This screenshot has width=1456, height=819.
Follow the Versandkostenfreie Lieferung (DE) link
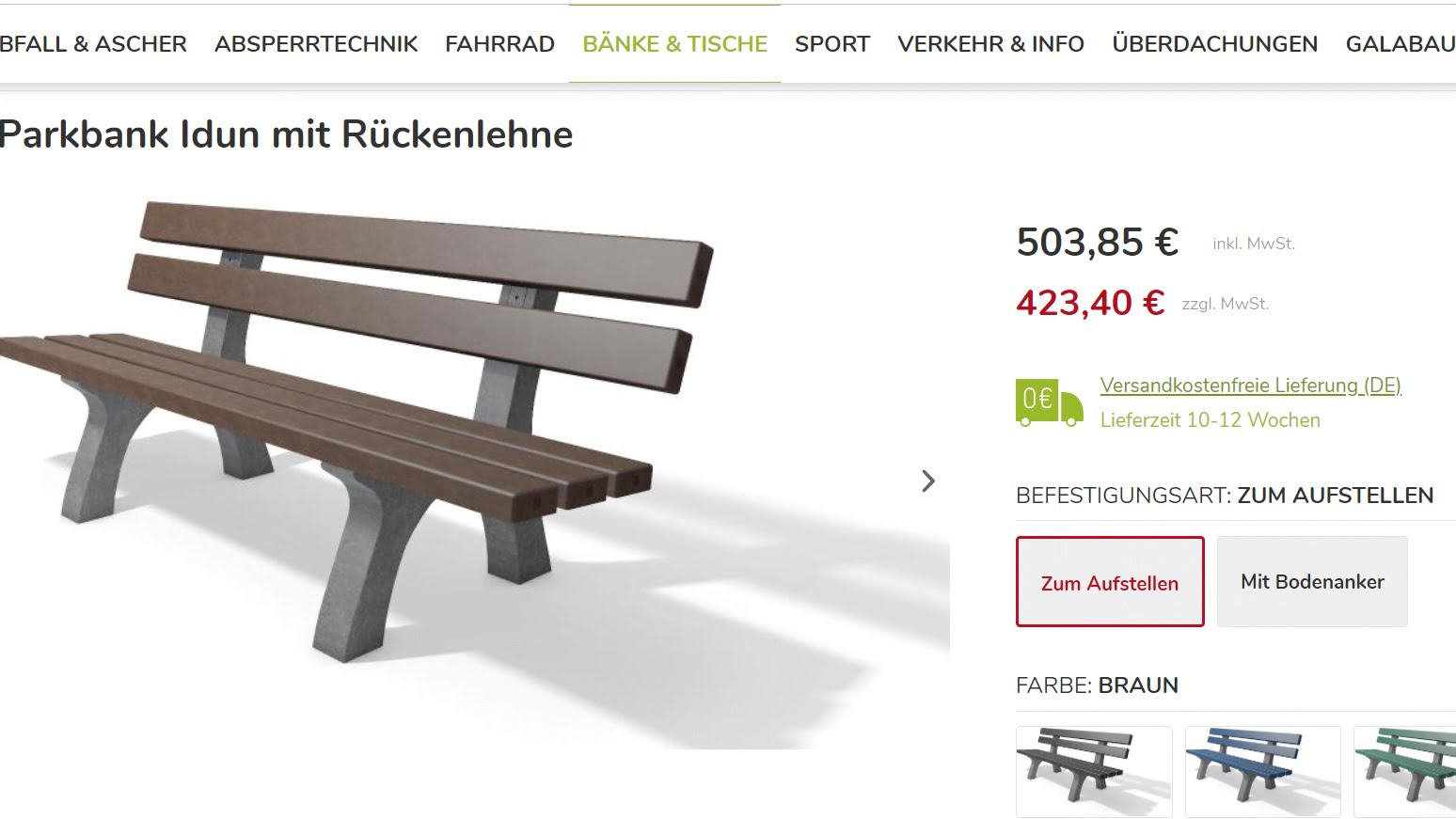[x=1250, y=386]
